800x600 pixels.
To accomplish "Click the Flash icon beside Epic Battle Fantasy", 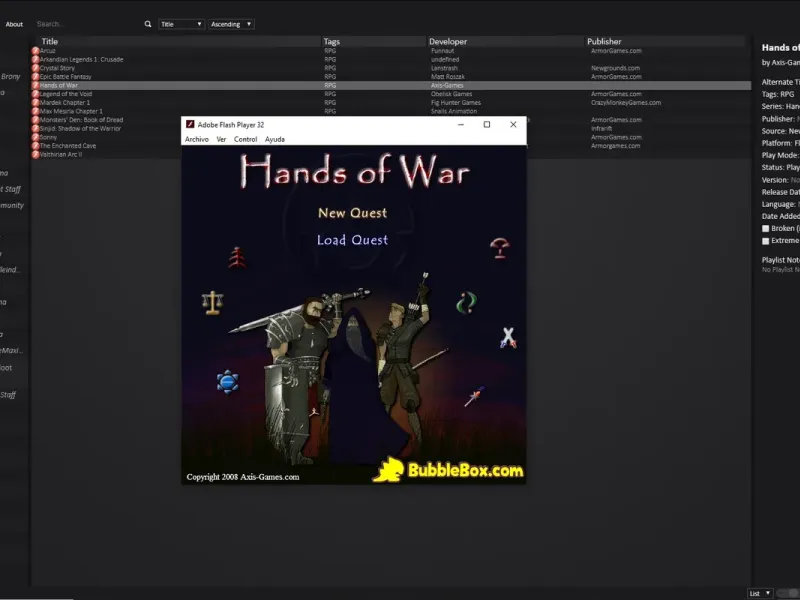I will pyautogui.click(x=35, y=77).
